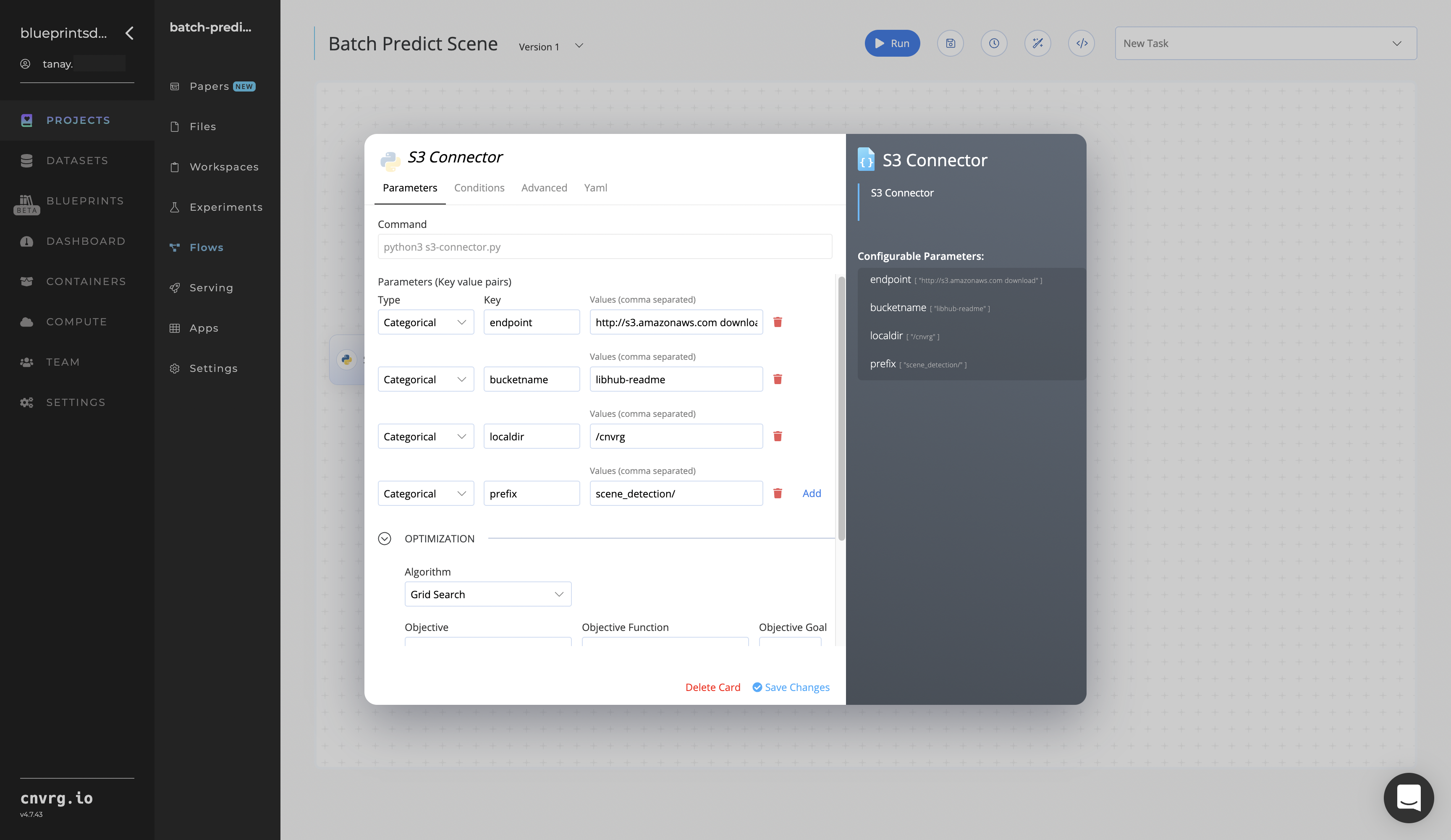This screenshot has width=1451, height=840.
Task: Toggle visibility of Flows section in sidebar
Action: 206,246
